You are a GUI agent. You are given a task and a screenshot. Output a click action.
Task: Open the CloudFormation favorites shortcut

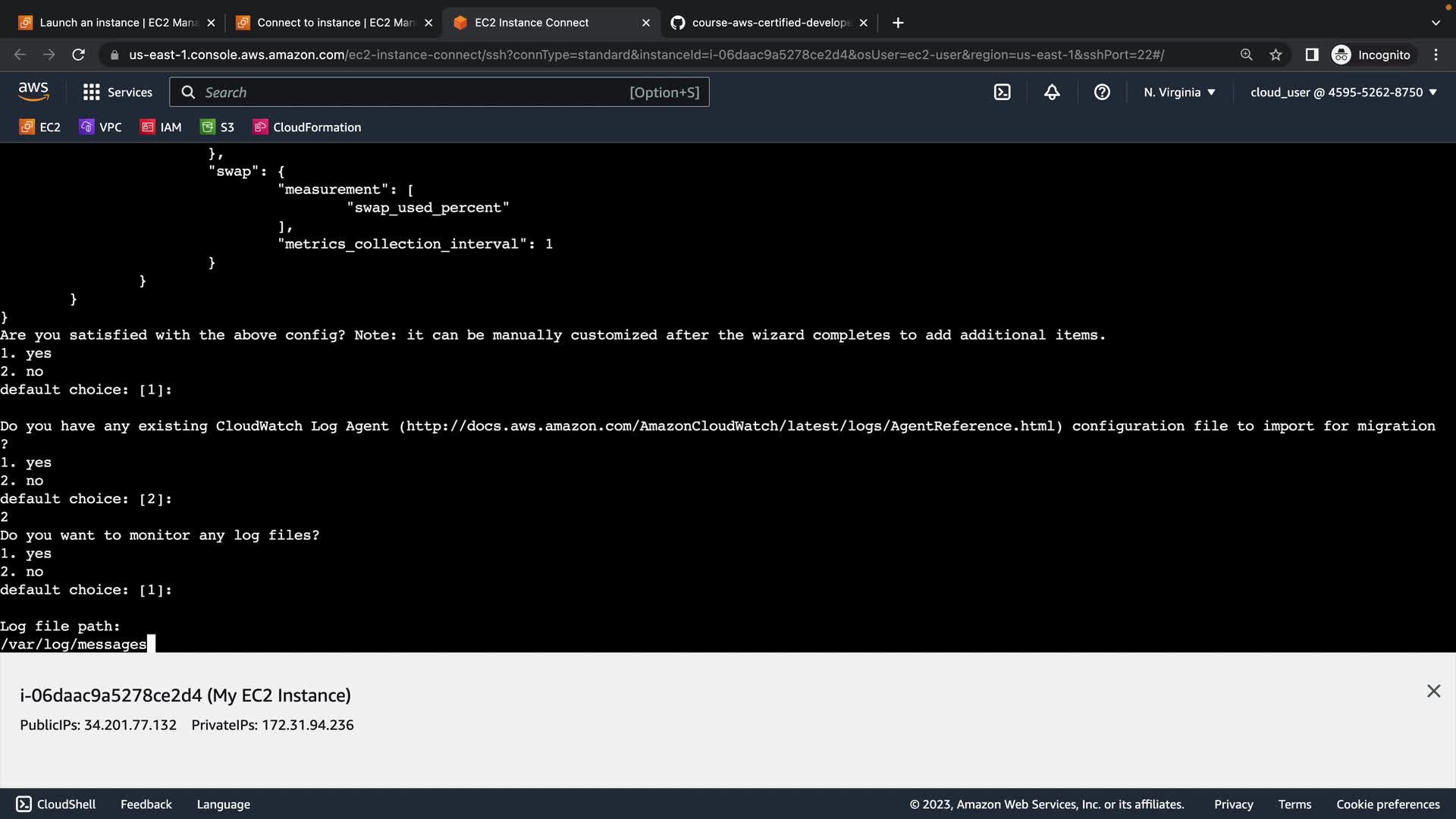pyautogui.click(x=307, y=127)
